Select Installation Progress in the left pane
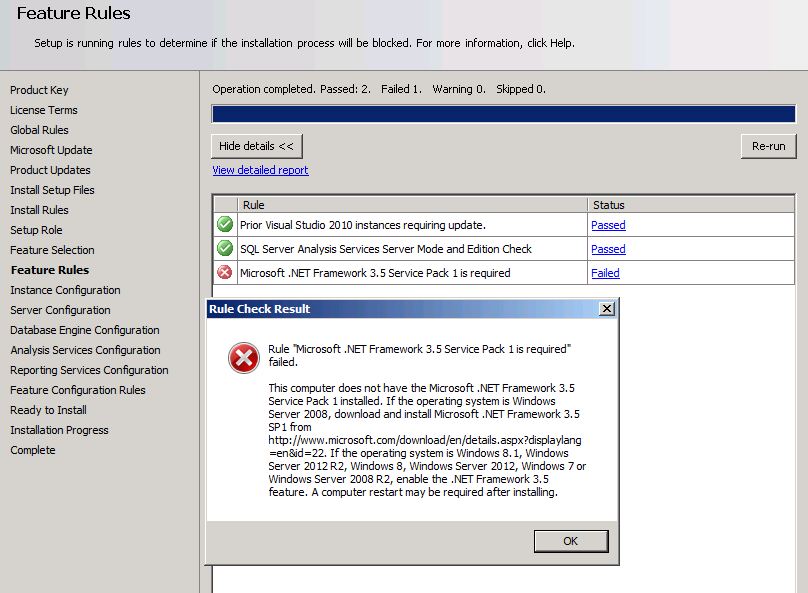The image size is (808, 593). point(61,430)
